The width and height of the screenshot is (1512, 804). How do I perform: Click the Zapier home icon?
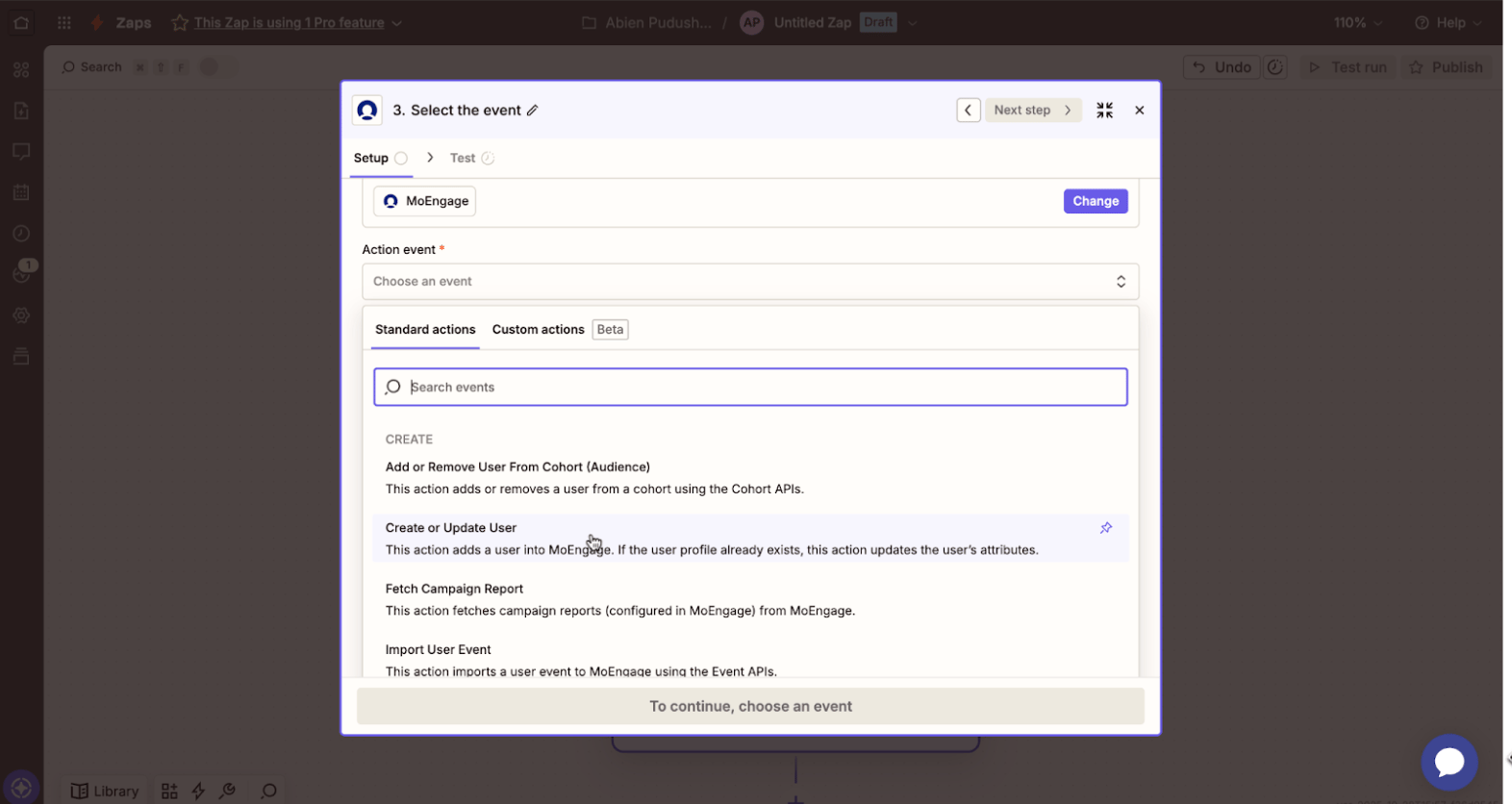[21, 22]
